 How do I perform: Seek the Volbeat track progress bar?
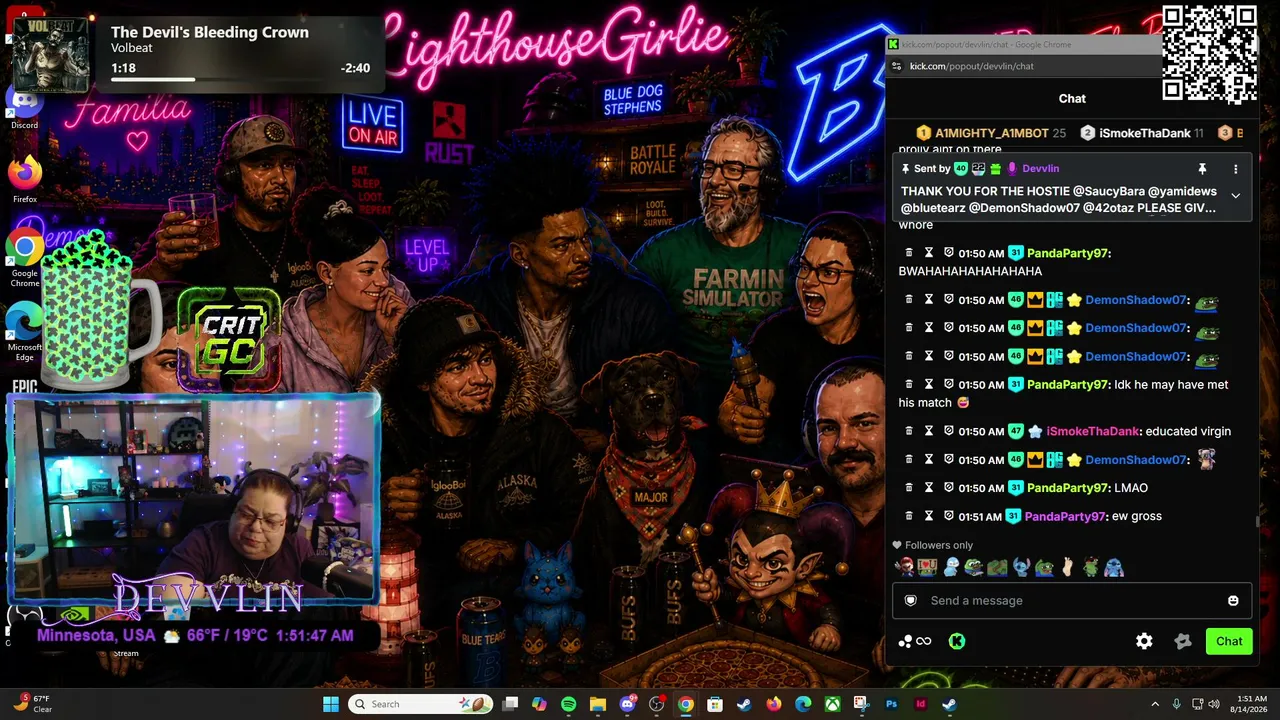(239, 78)
